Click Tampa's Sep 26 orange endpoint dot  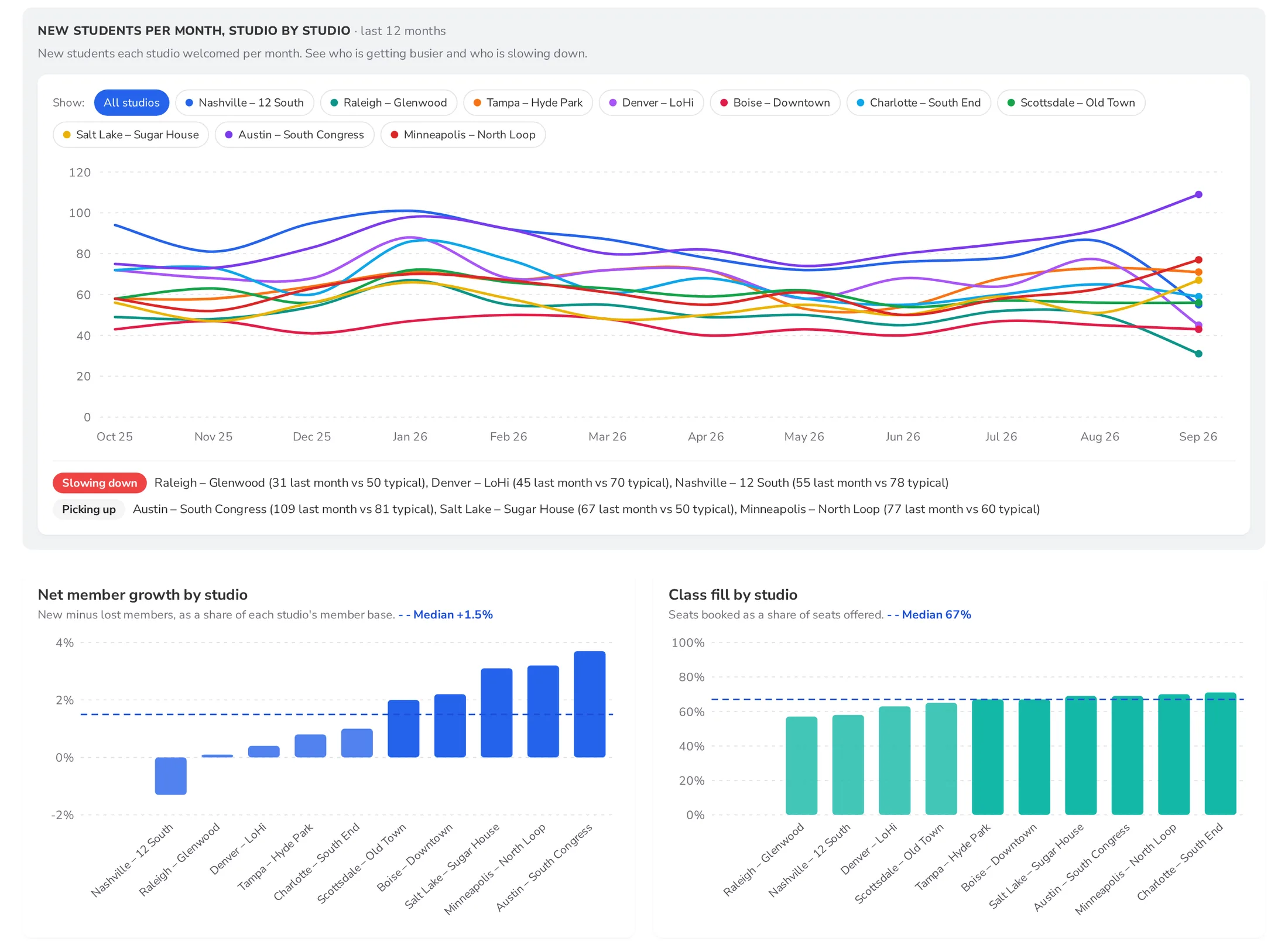[x=1198, y=272]
